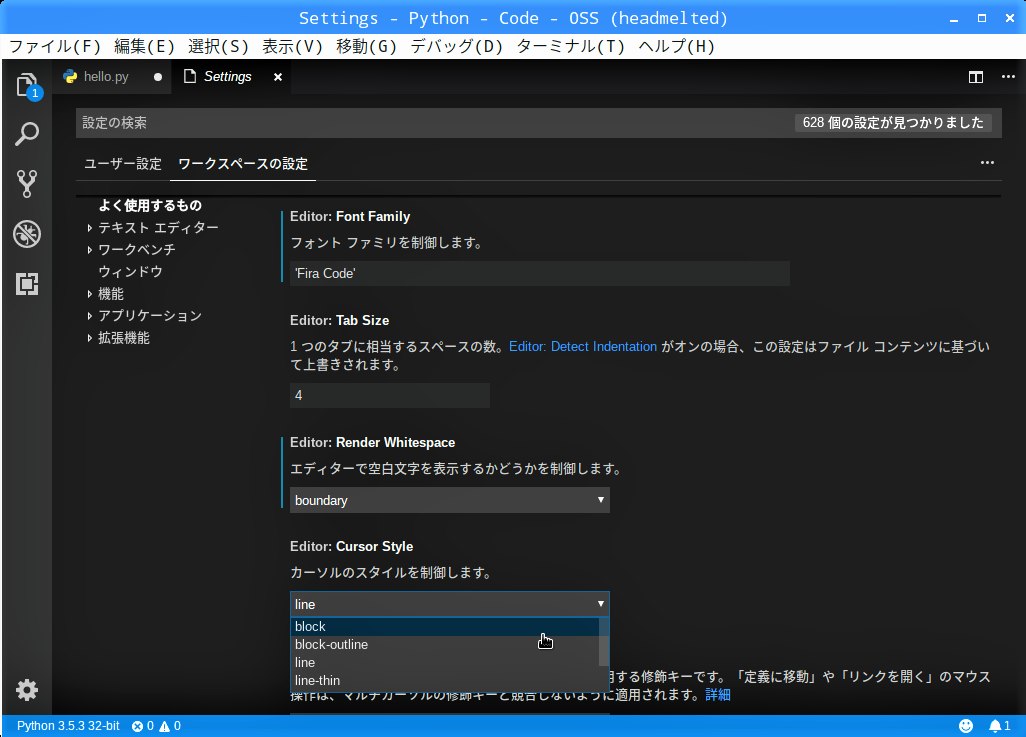1026x737 pixels.
Task: Click the 設定の検索 search field
Action: coord(435,123)
